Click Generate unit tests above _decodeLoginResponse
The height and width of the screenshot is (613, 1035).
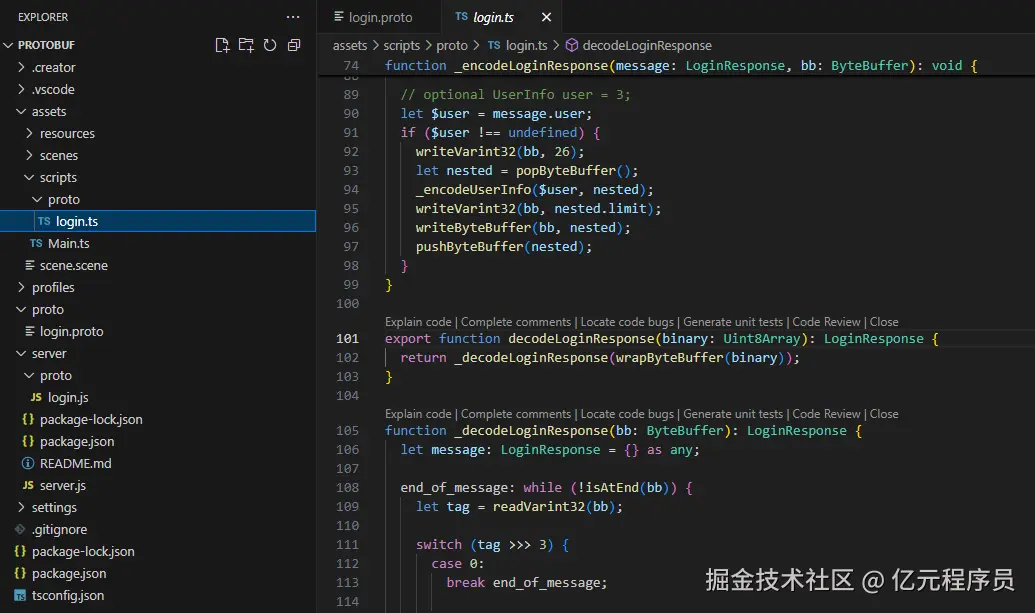tap(735, 414)
